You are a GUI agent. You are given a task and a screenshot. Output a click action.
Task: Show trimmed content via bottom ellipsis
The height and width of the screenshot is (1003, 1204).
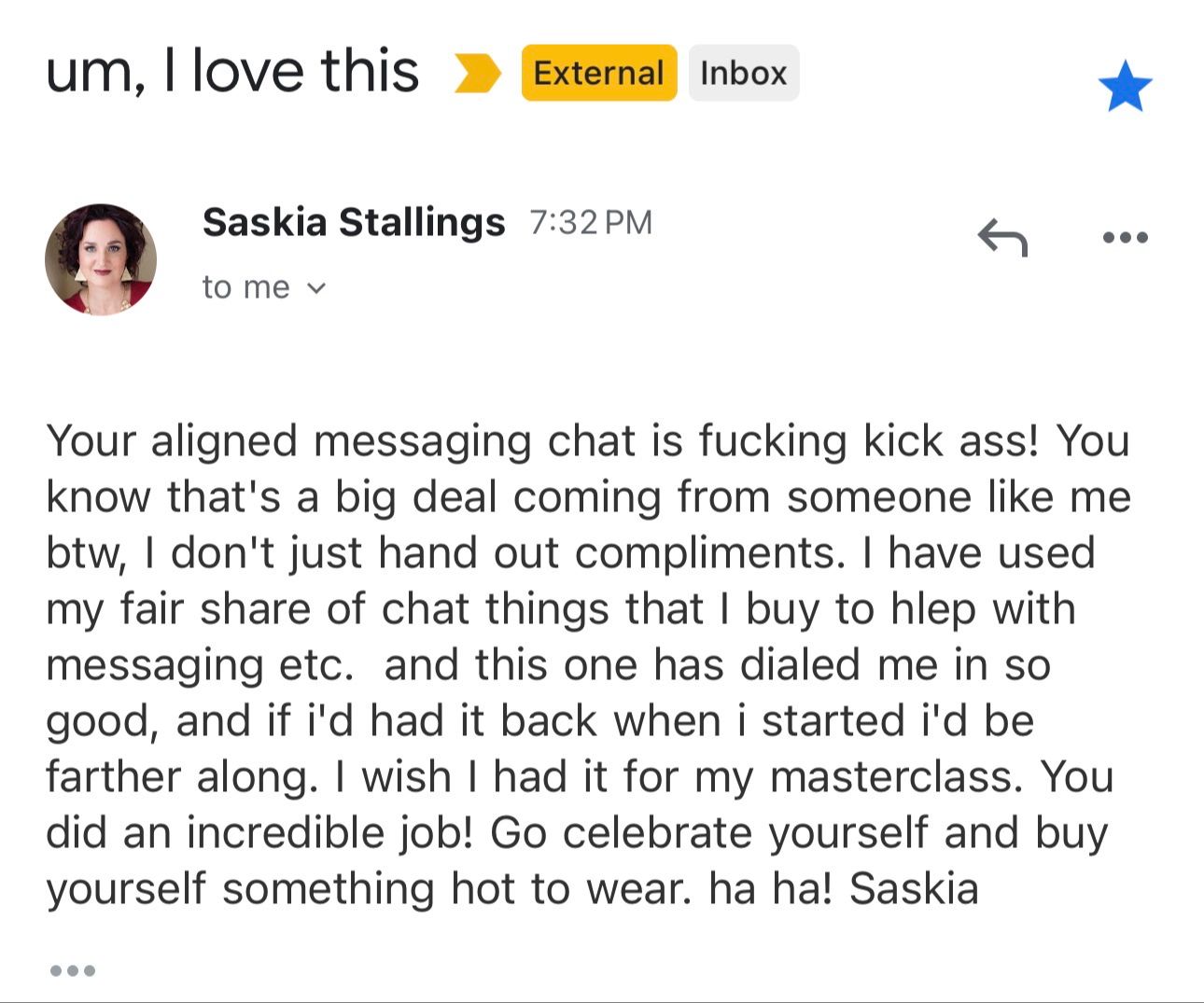click(x=72, y=970)
